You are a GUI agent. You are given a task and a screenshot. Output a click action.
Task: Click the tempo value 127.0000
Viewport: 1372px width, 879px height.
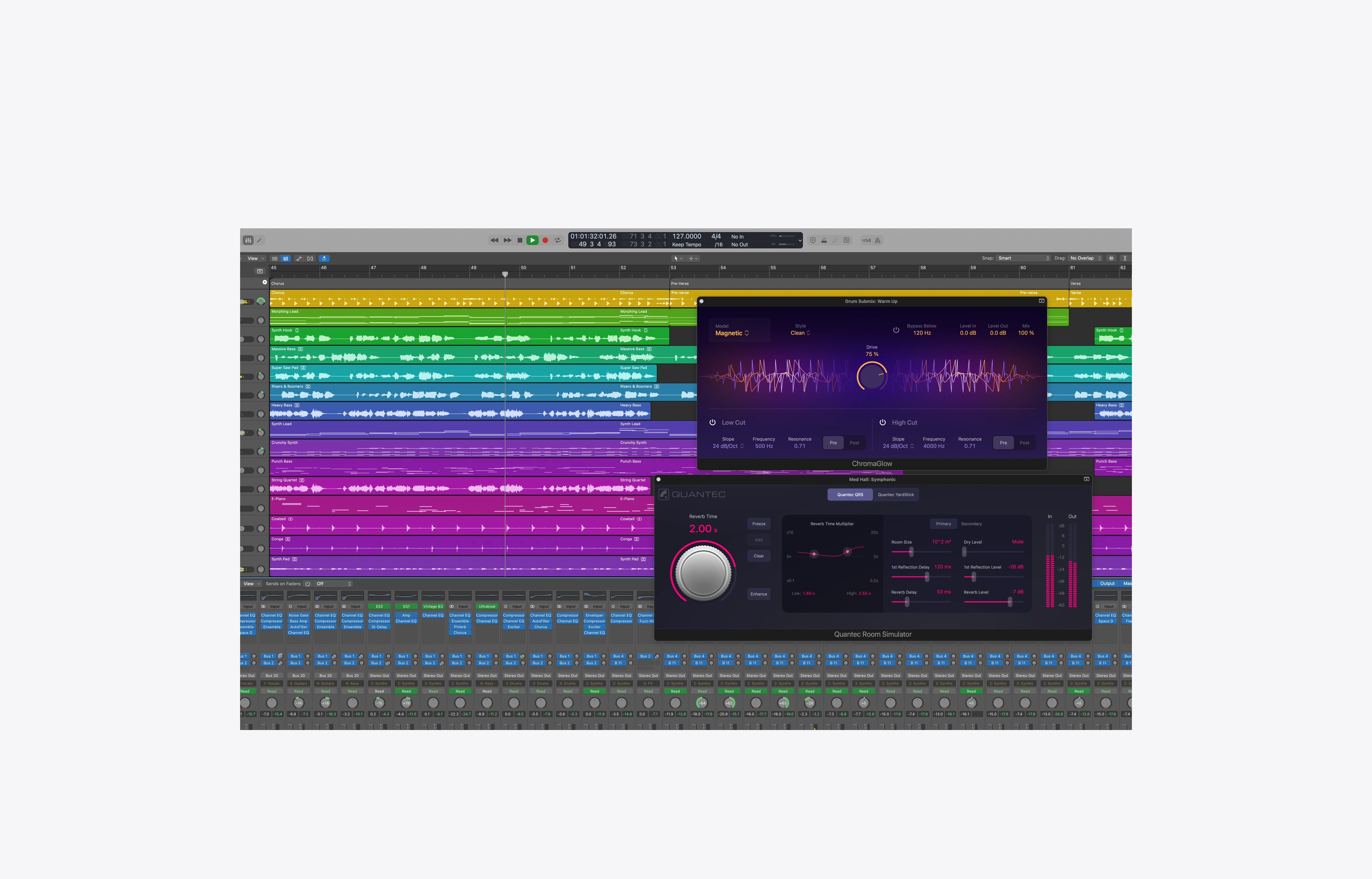[687, 236]
